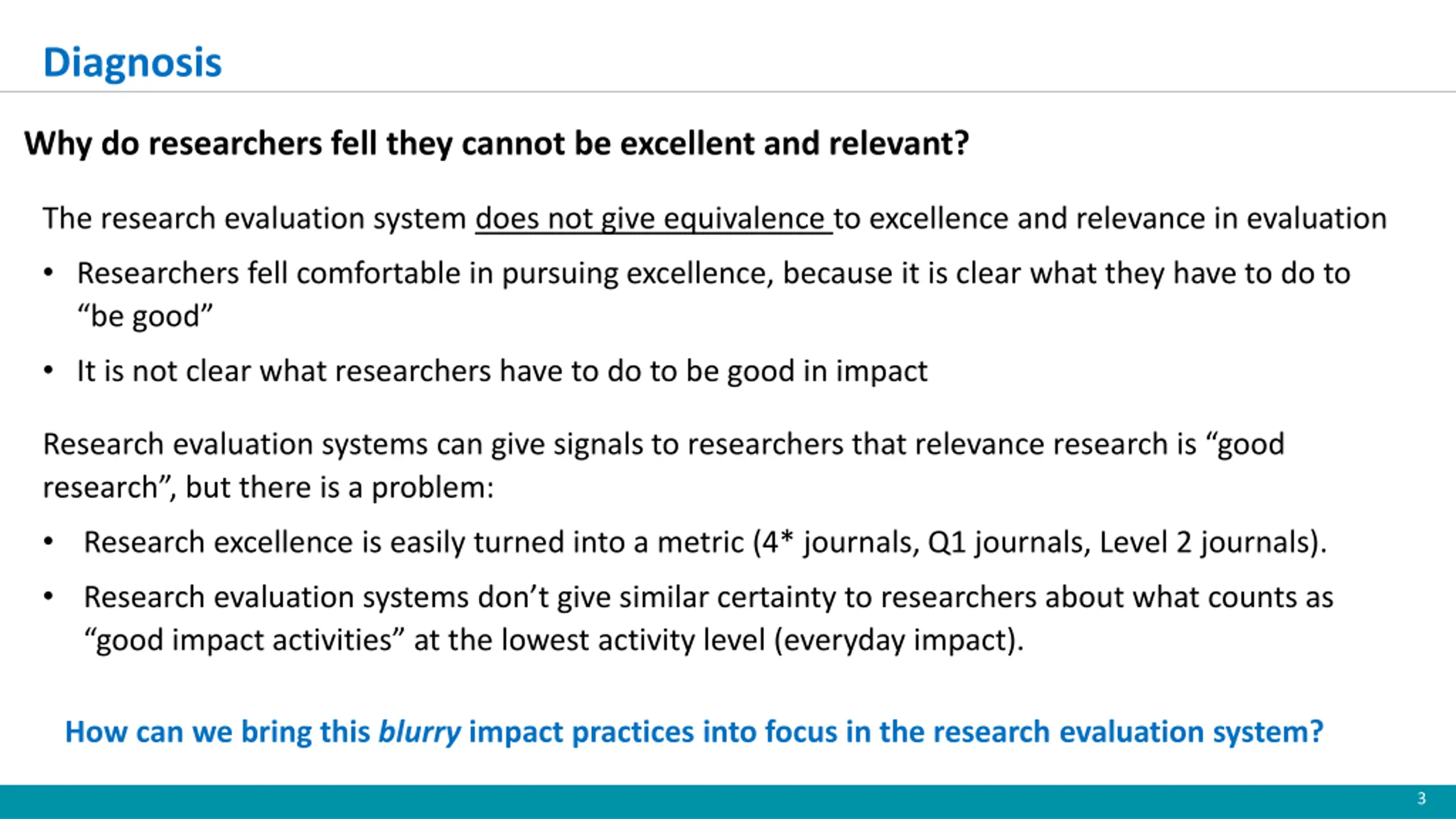Click the teal footer bar
Viewport: 1456px width, 819px height.
pos(728,802)
